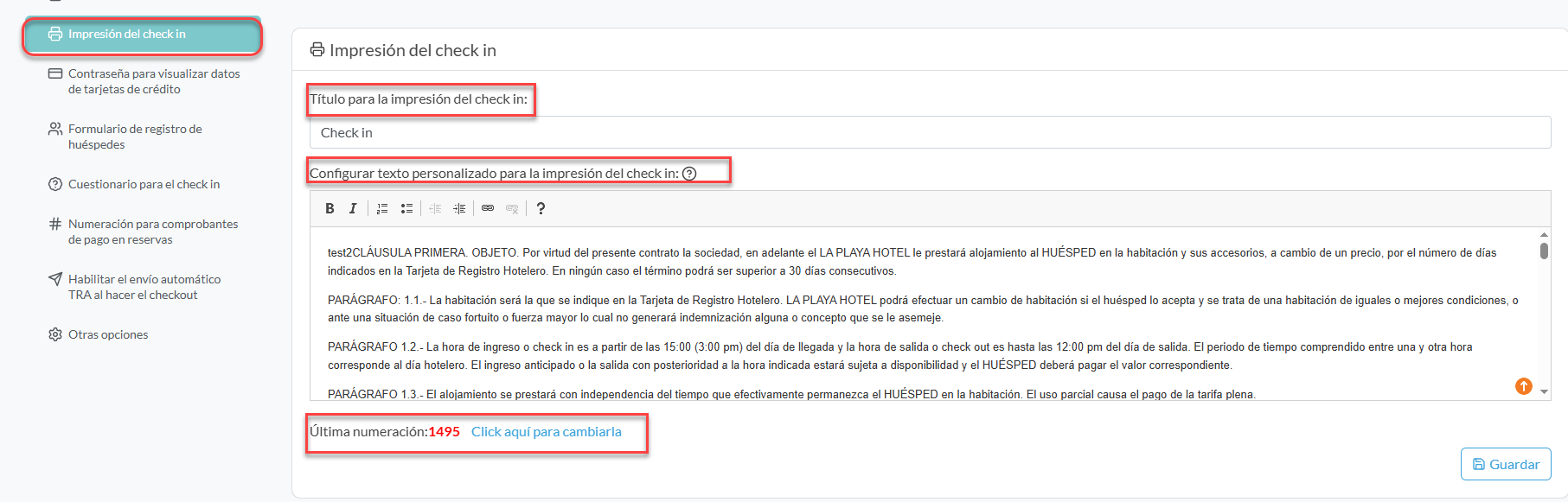Open 'Otras opciones' settings
The height and width of the screenshot is (502, 1568).
[x=108, y=334]
